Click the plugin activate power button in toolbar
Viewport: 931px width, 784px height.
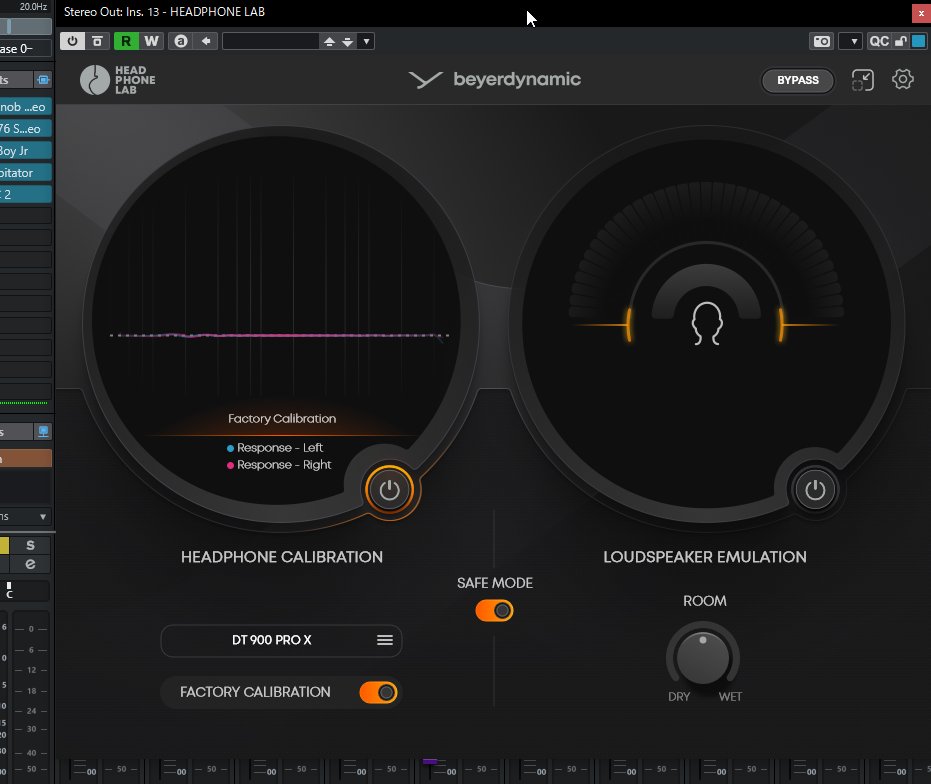pos(72,41)
